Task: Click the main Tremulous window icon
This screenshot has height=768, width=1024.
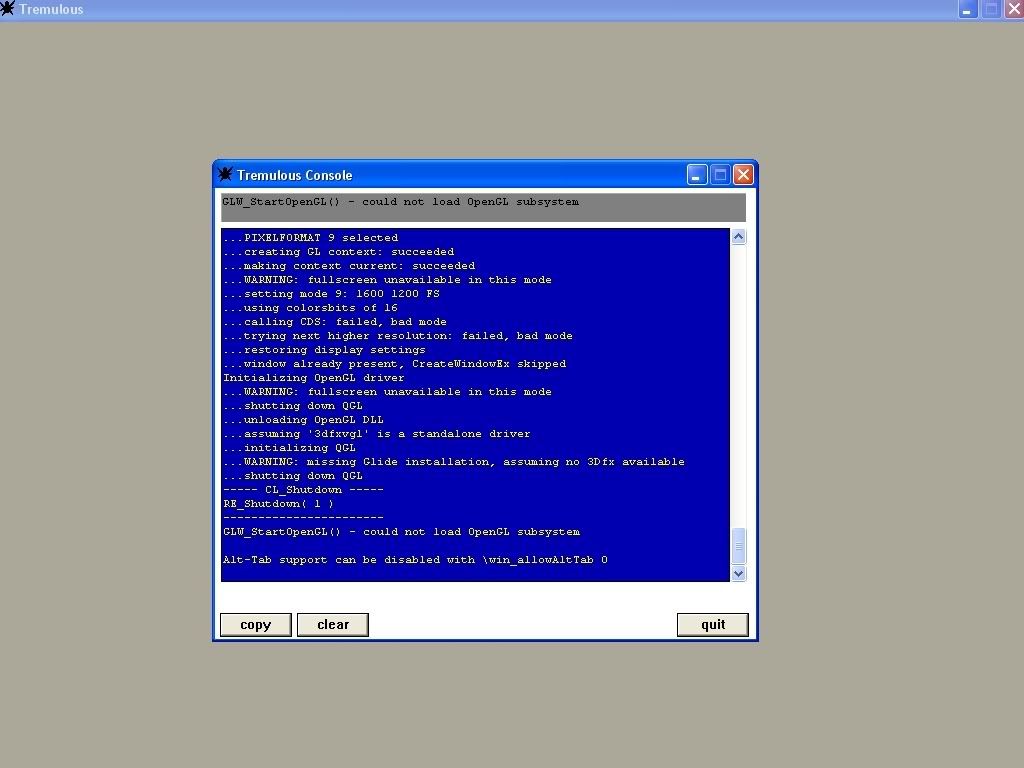Action: (7, 8)
